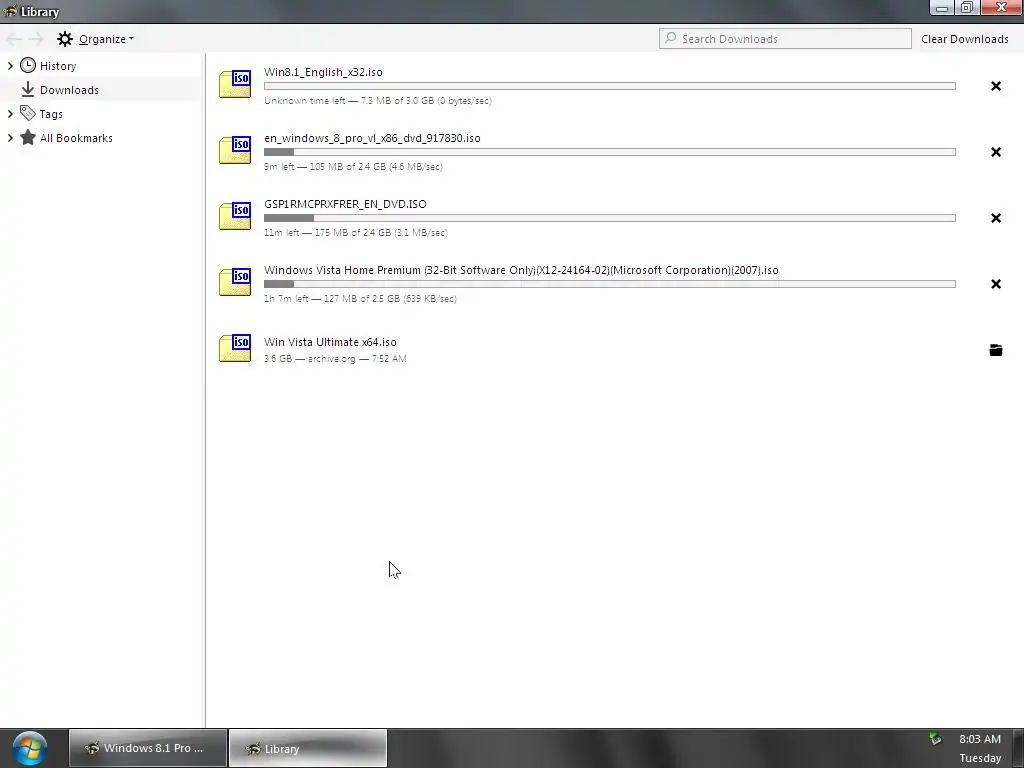Image resolution: width=1024 pixels, height=768 pixels.
Task: Click progress bar of Win8.1_English_x32.iso
Action: click(x=609, y=86)
